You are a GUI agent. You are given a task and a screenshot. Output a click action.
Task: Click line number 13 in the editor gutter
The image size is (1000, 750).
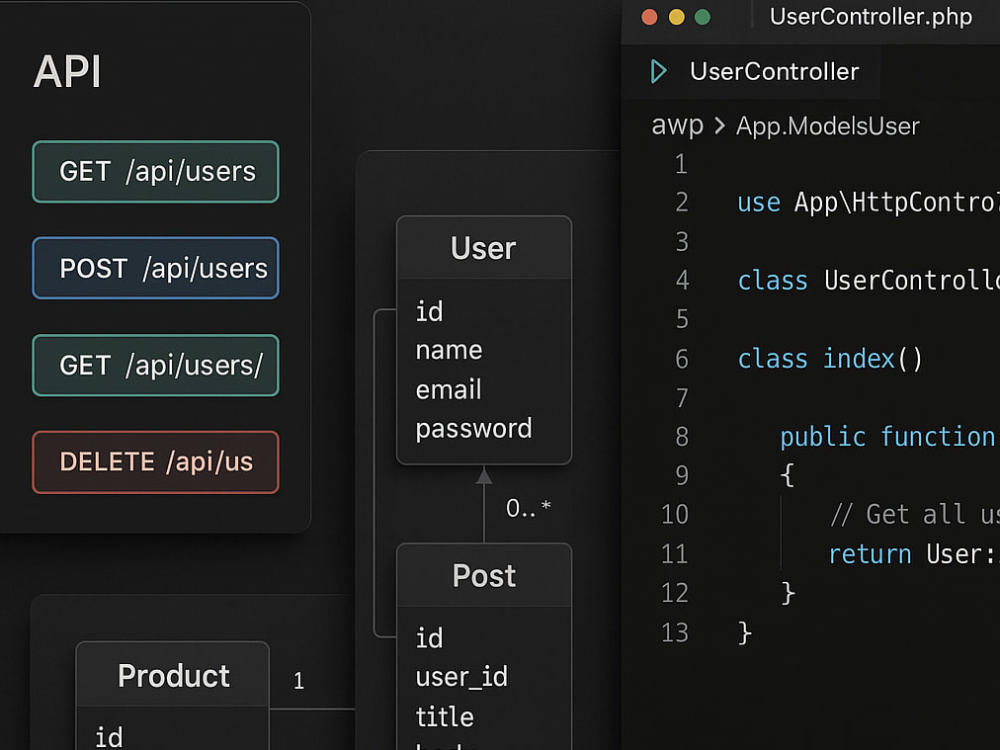(675, 633)
